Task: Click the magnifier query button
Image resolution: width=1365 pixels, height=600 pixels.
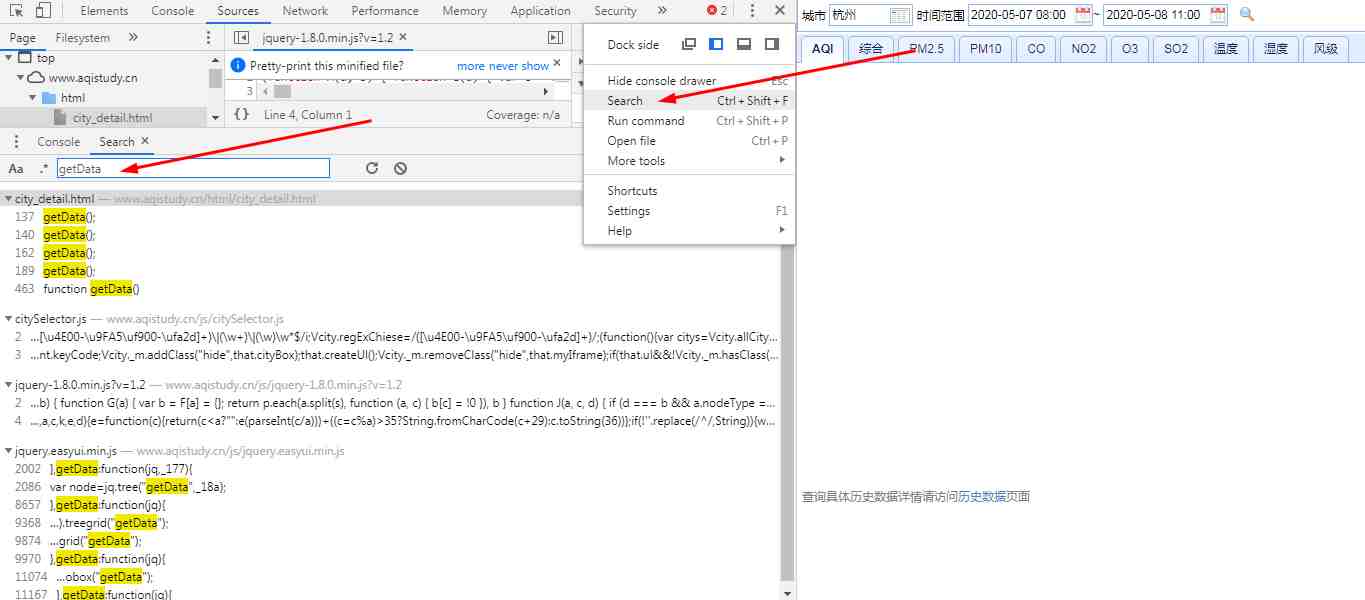Action: pyautogui.click(x=1246, y=15)
